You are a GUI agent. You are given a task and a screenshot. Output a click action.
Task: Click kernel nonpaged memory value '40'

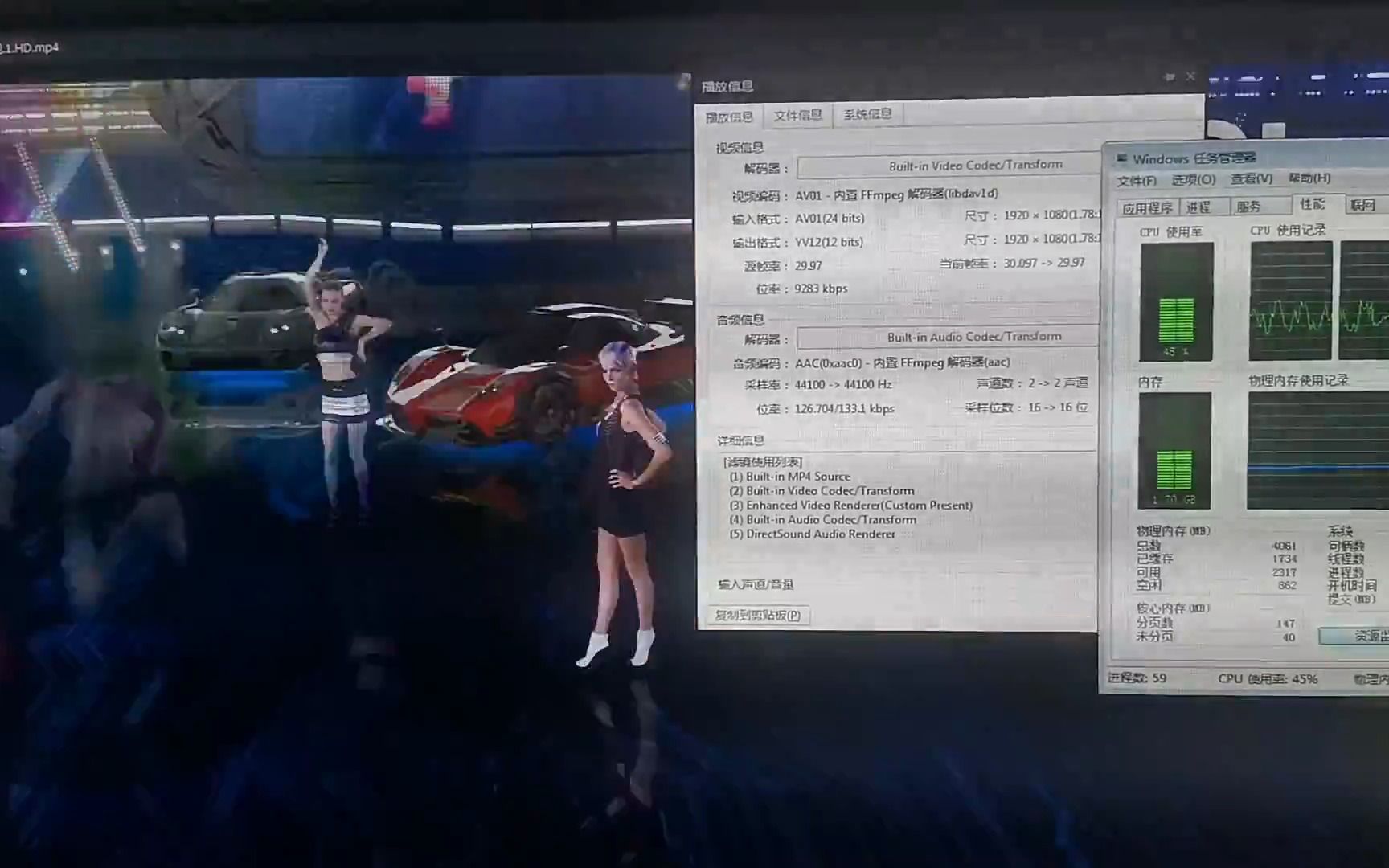pos(1289,637)
